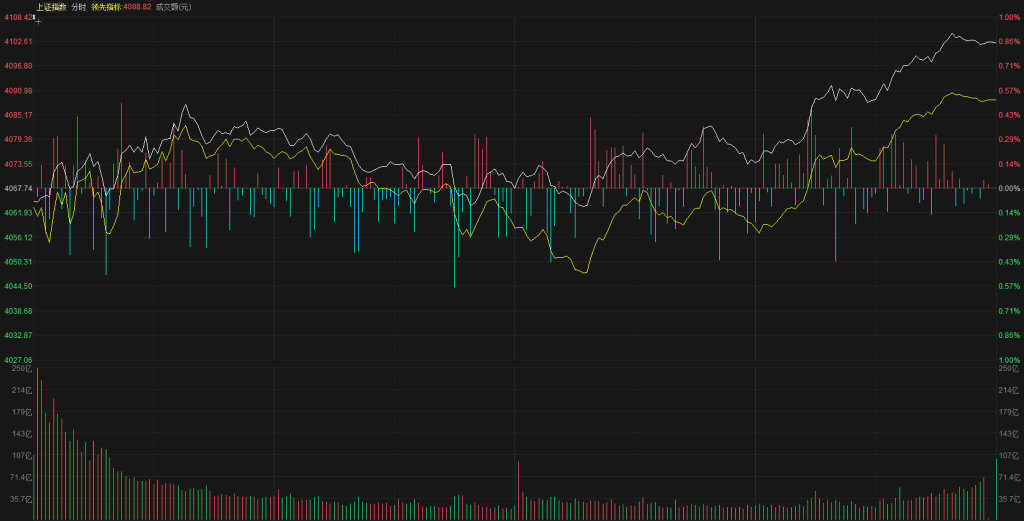Click the 4027.06 bottom price axis label
1024x521 pixels.
pyautogui.click(x=17, y=359)
